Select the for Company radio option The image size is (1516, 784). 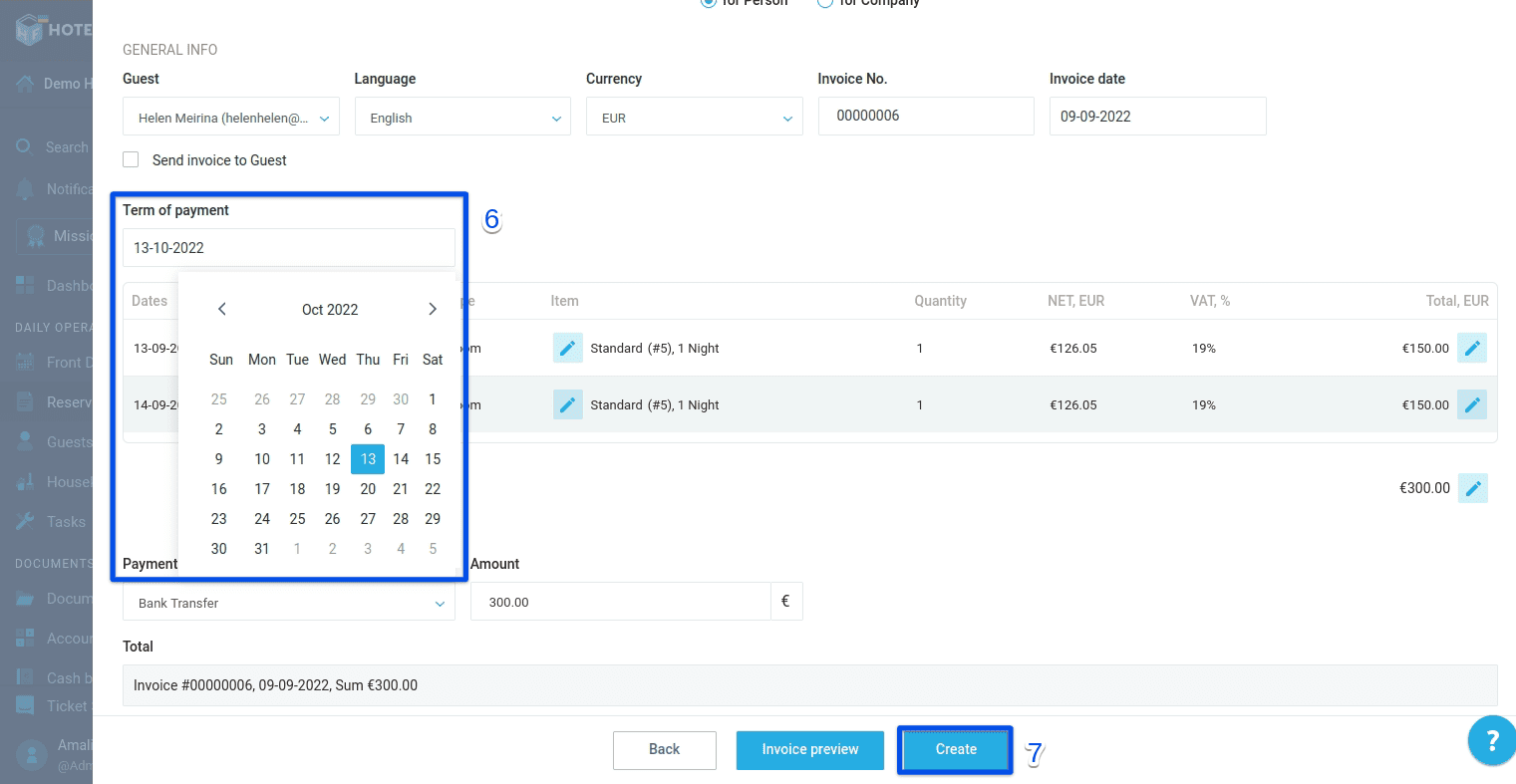point(825,3)
